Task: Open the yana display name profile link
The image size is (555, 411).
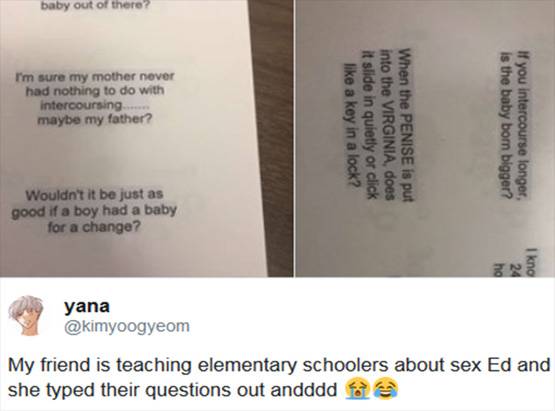Action: coord(87,306)
